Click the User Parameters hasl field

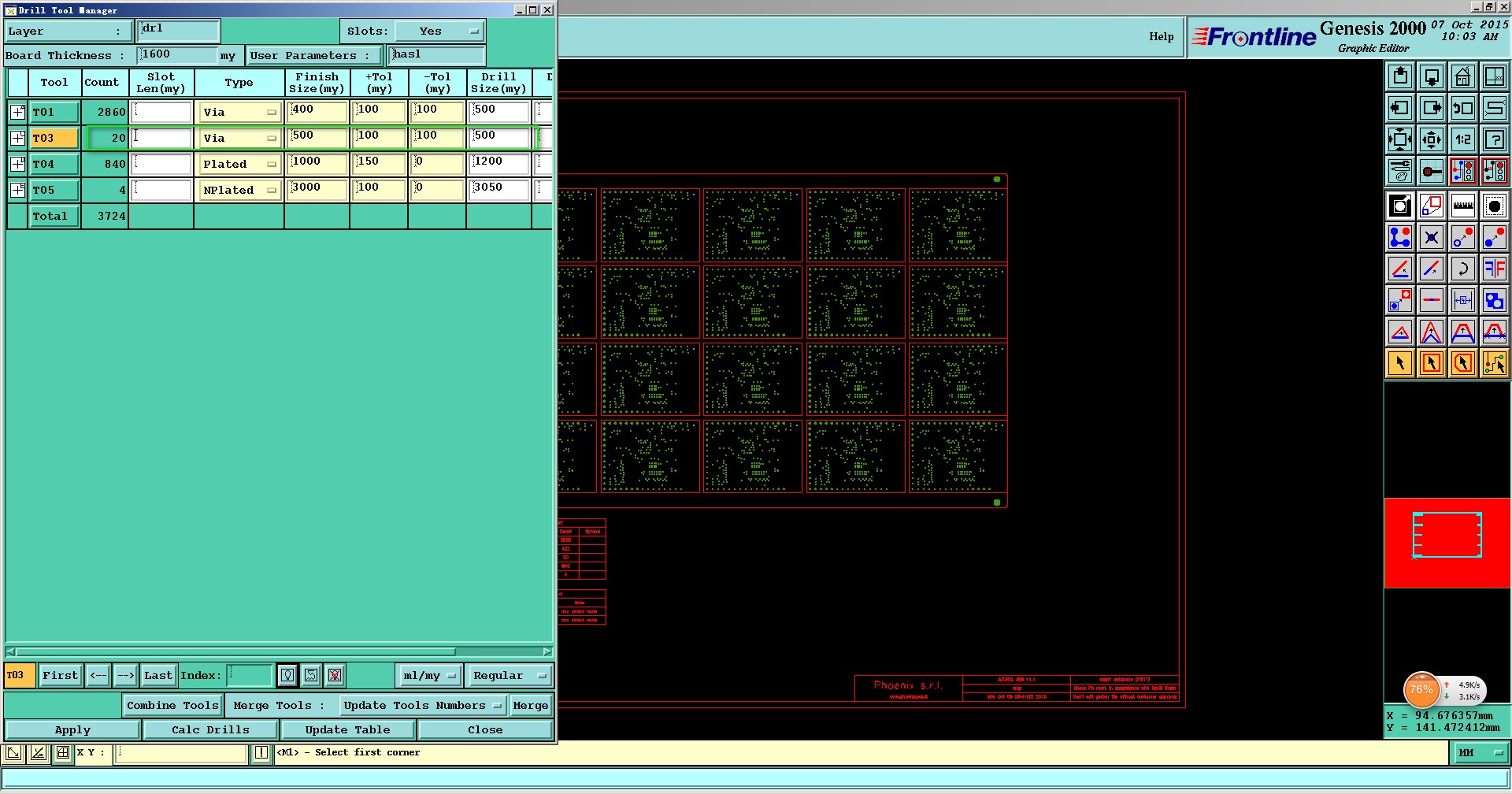[x=437, y=54]
